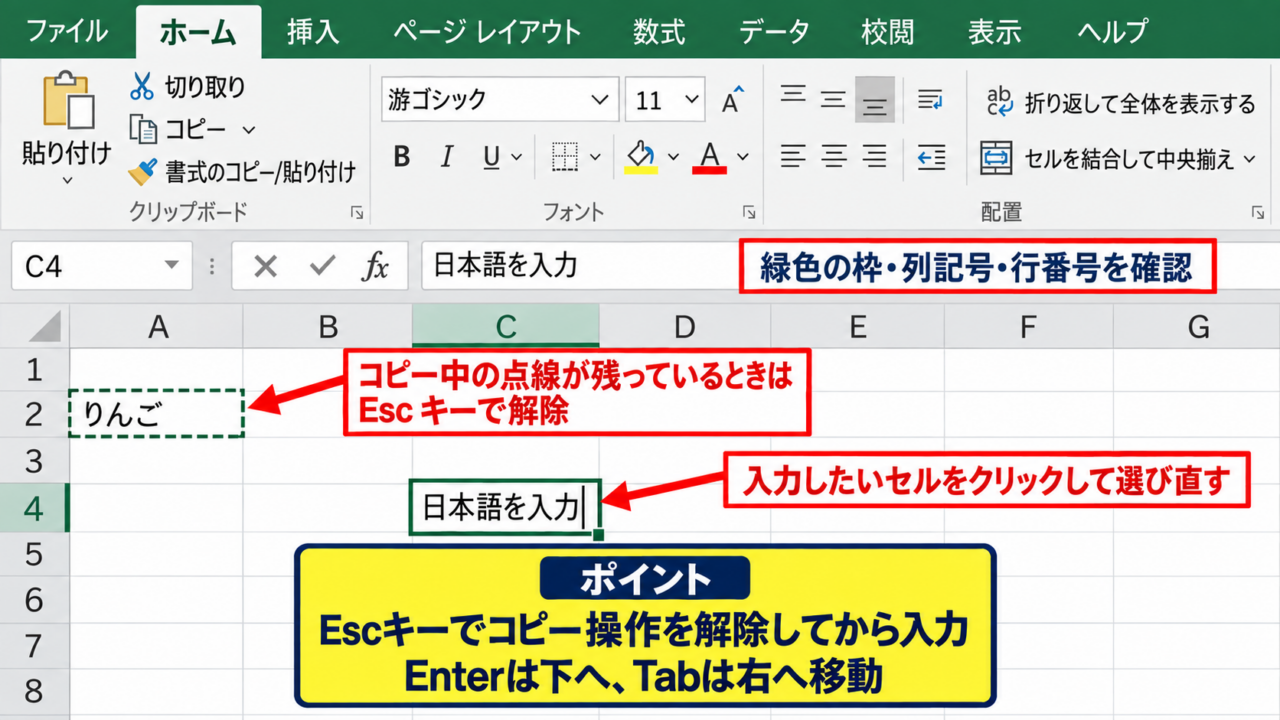Open the Paste options dropdown arrow
1280x720 pixels.
68,181
